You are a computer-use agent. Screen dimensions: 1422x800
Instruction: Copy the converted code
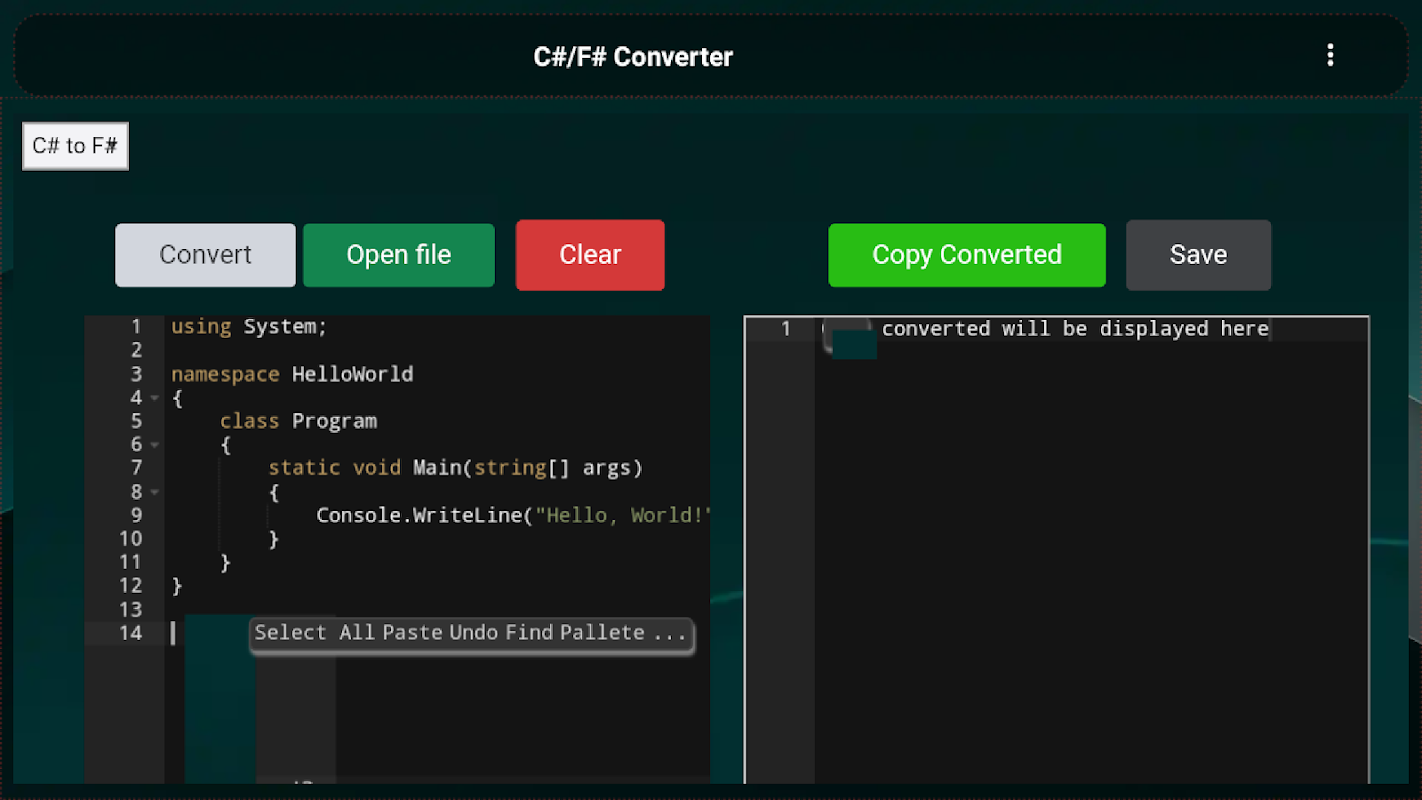pyautogui.click(x=967, y=255)
